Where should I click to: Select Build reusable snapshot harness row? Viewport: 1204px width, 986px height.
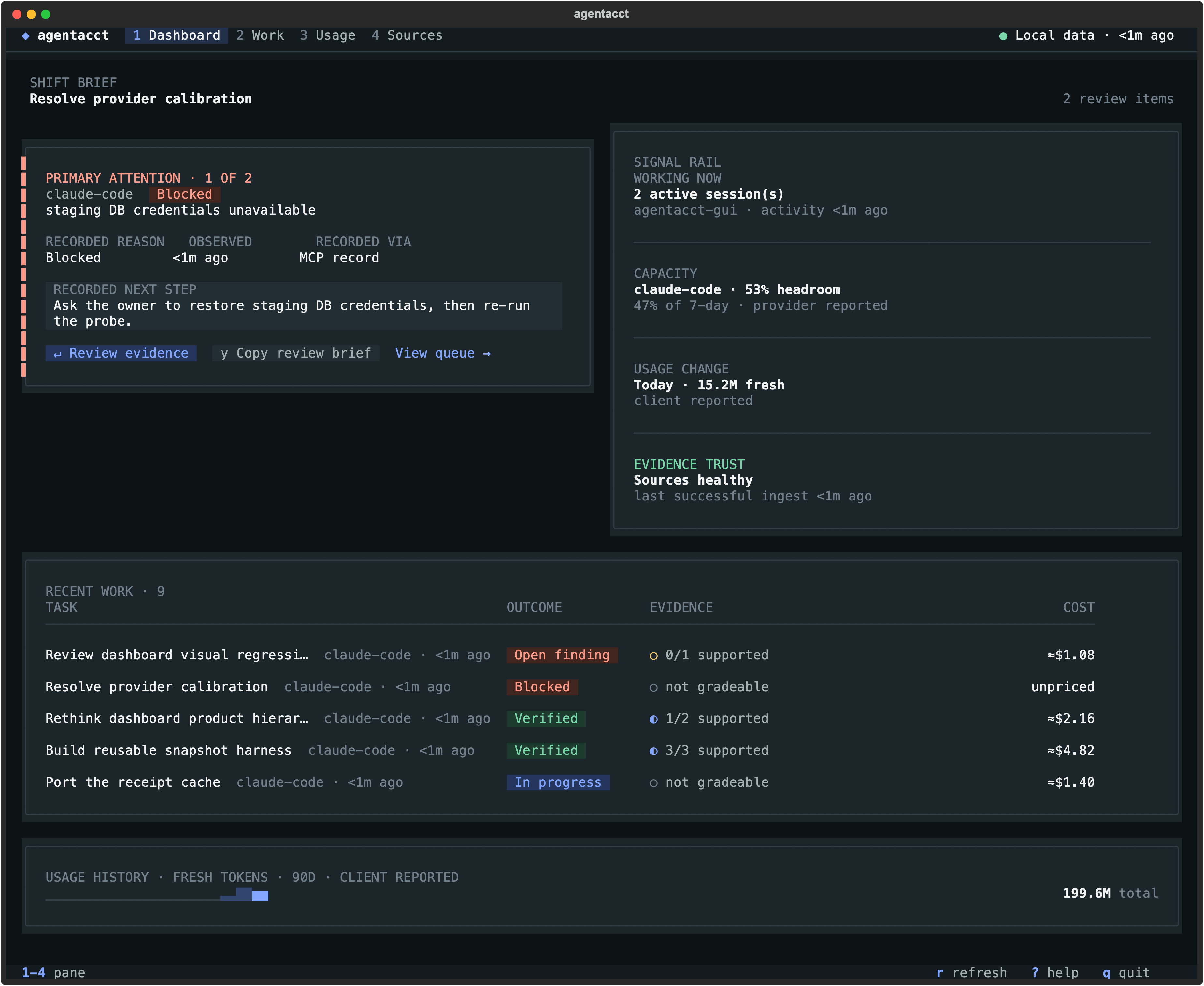click(x=570, y=750)
